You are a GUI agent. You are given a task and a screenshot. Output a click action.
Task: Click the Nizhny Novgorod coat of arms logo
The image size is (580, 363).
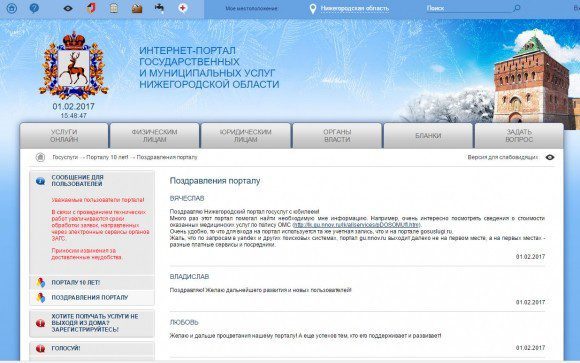click(74, 65)
